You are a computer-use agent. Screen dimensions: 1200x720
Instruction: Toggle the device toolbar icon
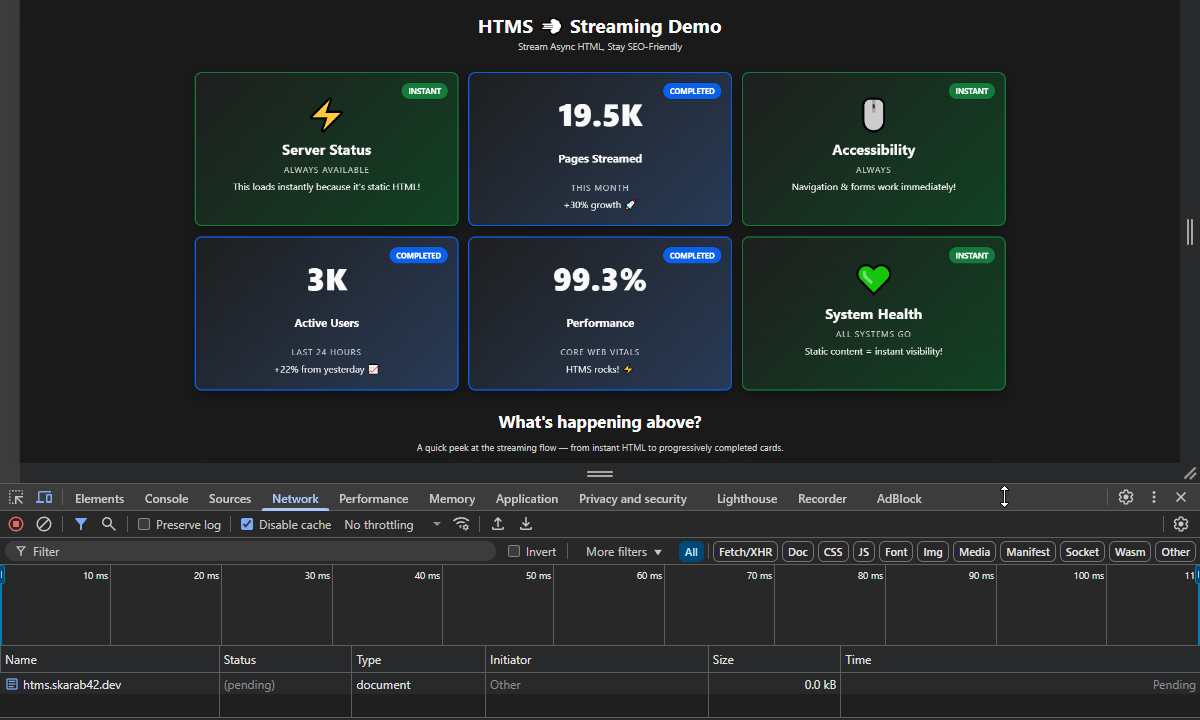44,497
